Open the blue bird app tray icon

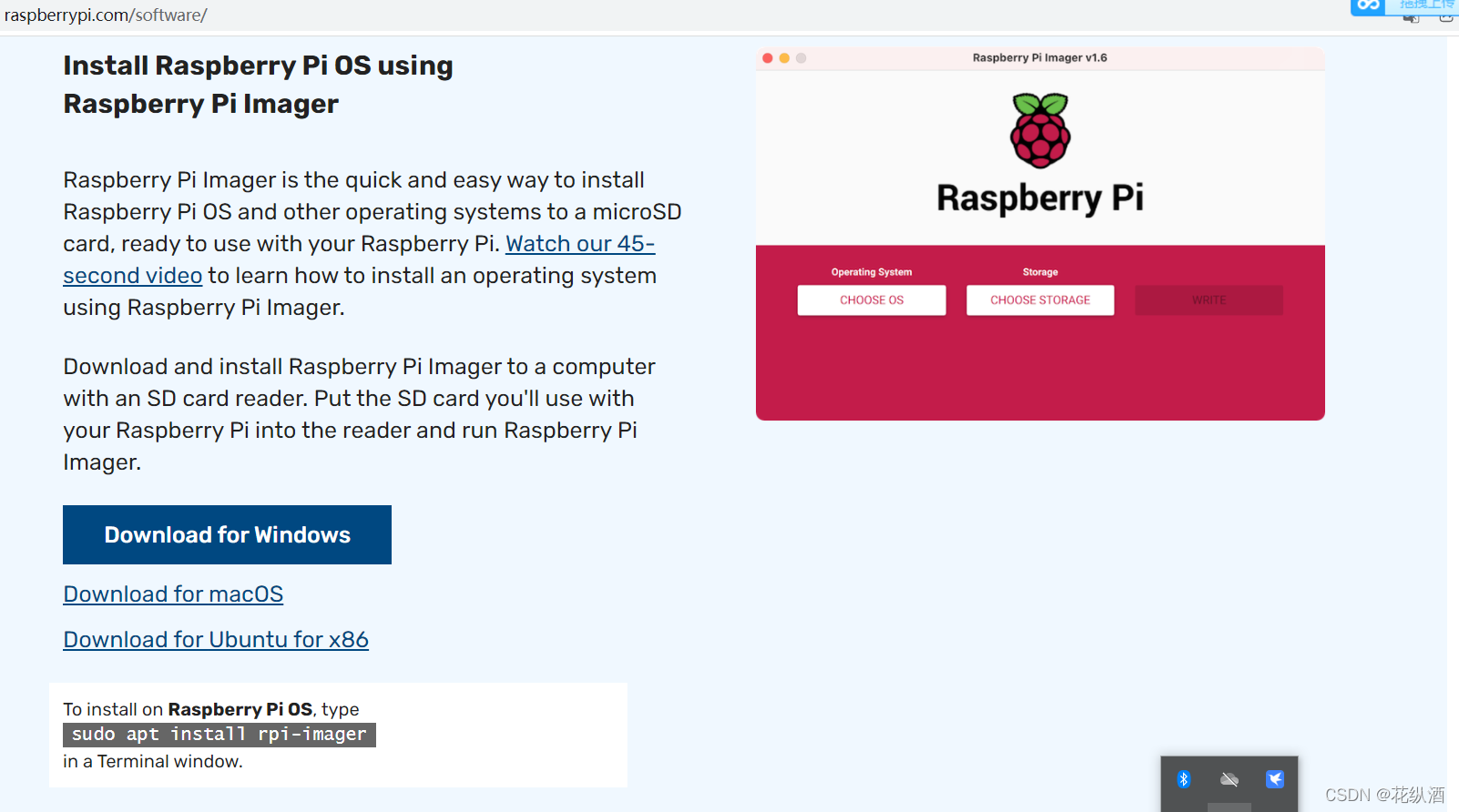pyautogui.click(x=1275, y=779)
